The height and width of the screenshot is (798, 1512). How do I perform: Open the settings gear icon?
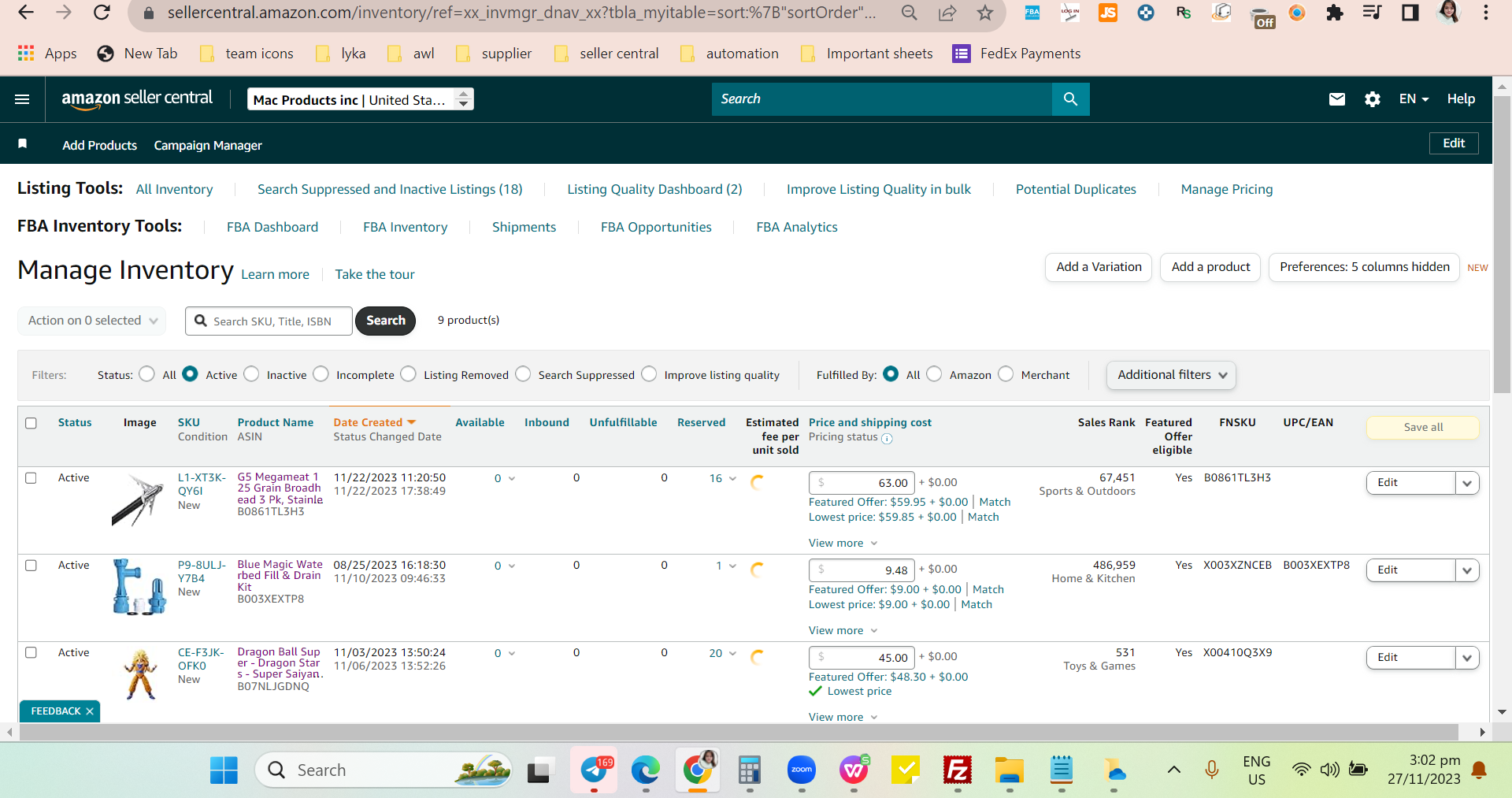[x=1372, y=99]
